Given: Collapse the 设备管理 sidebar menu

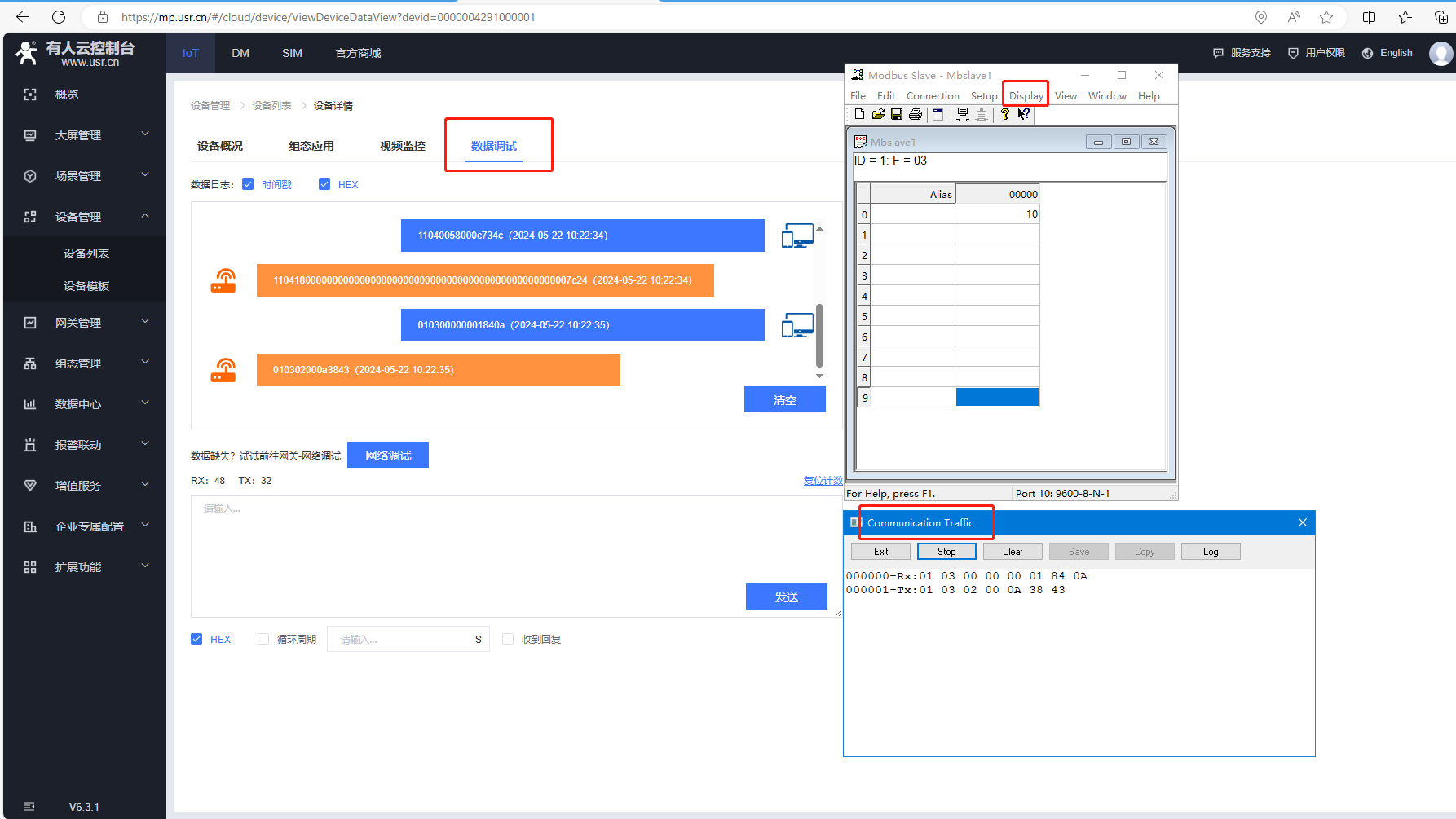Looking at the screenshot, I should (85, 217).
